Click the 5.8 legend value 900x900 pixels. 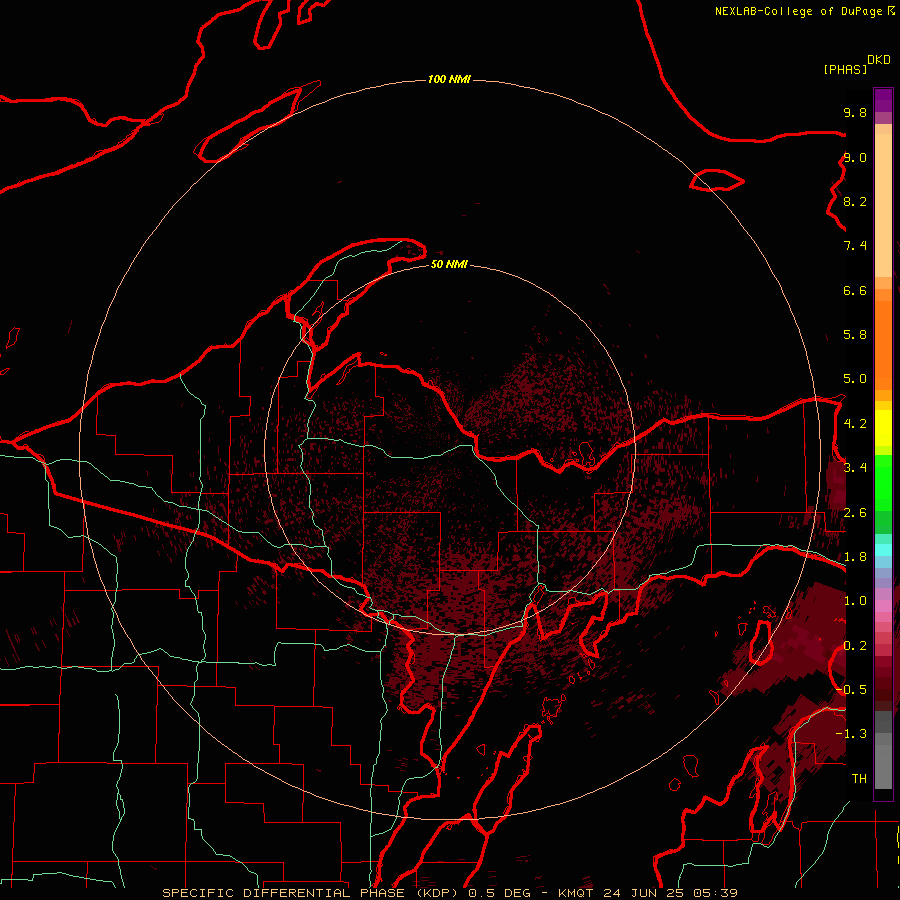pyautogui.click(x=855, y=335)
